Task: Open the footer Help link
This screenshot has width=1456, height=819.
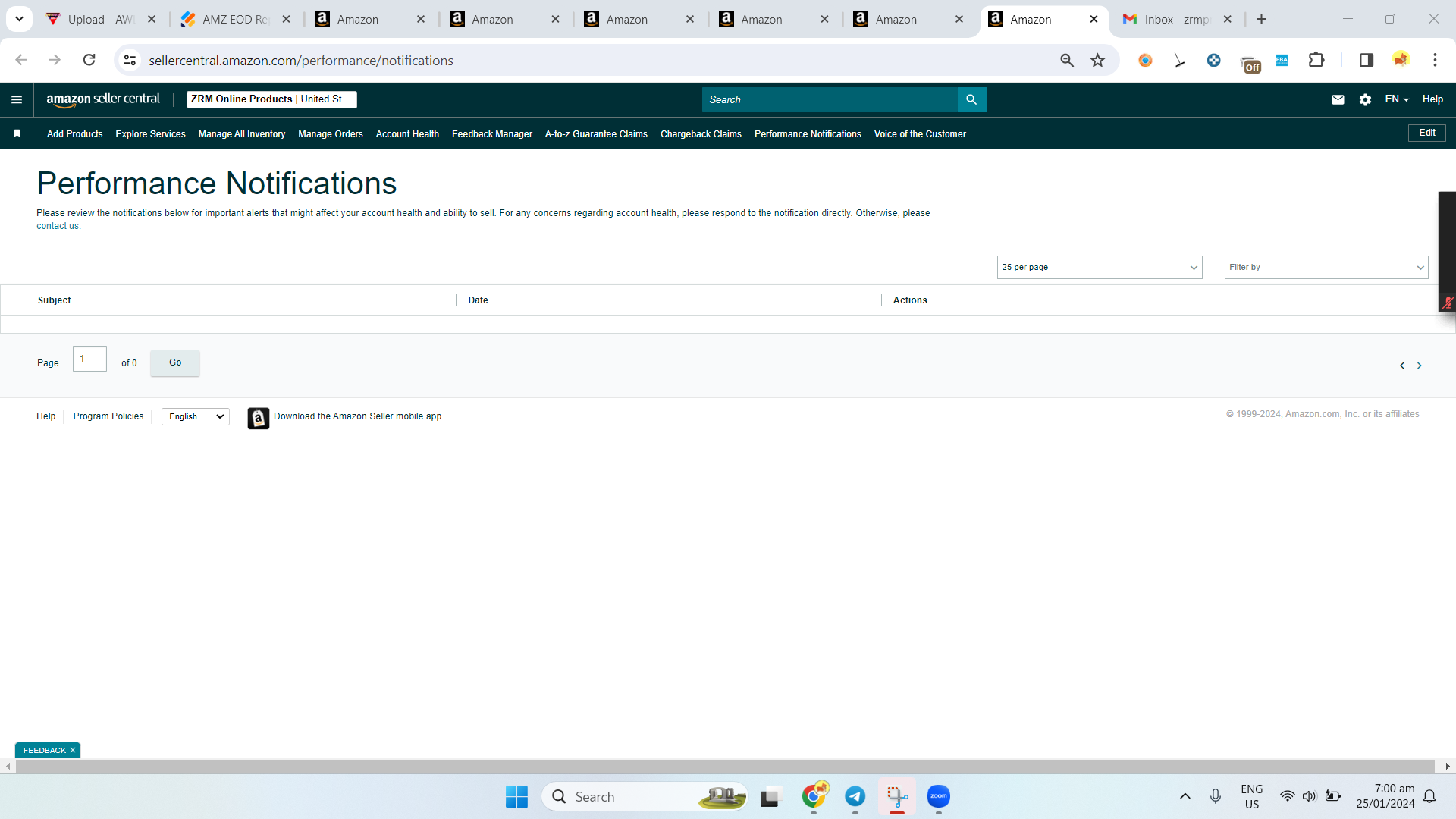Action: coord(45,416)
